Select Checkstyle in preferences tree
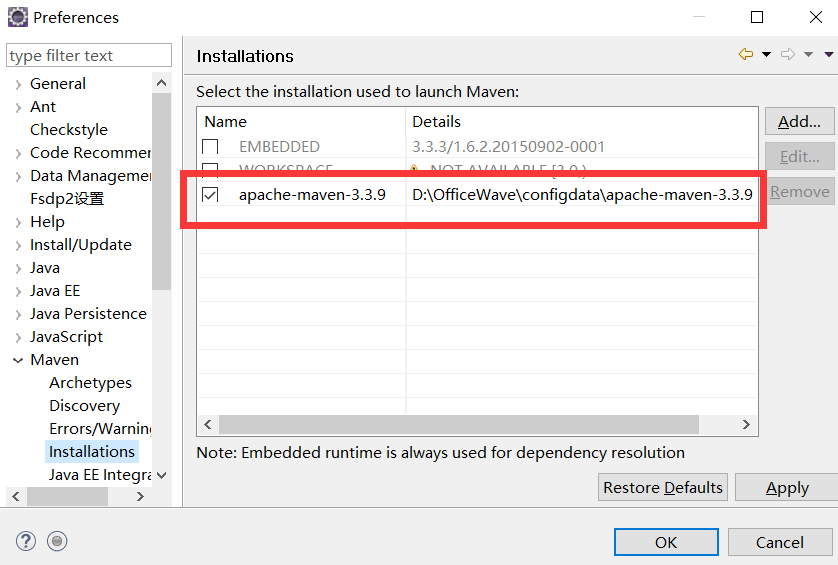The image size is (838, 565). tap(69, 130)
